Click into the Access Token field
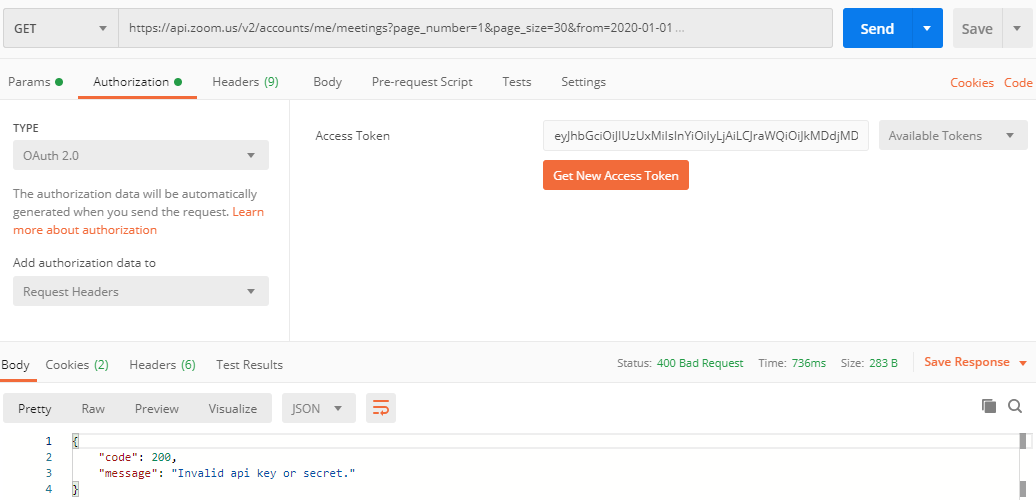Image resolution: width=1036 pixels, height=500 pixels. click(x=706, y=135)
